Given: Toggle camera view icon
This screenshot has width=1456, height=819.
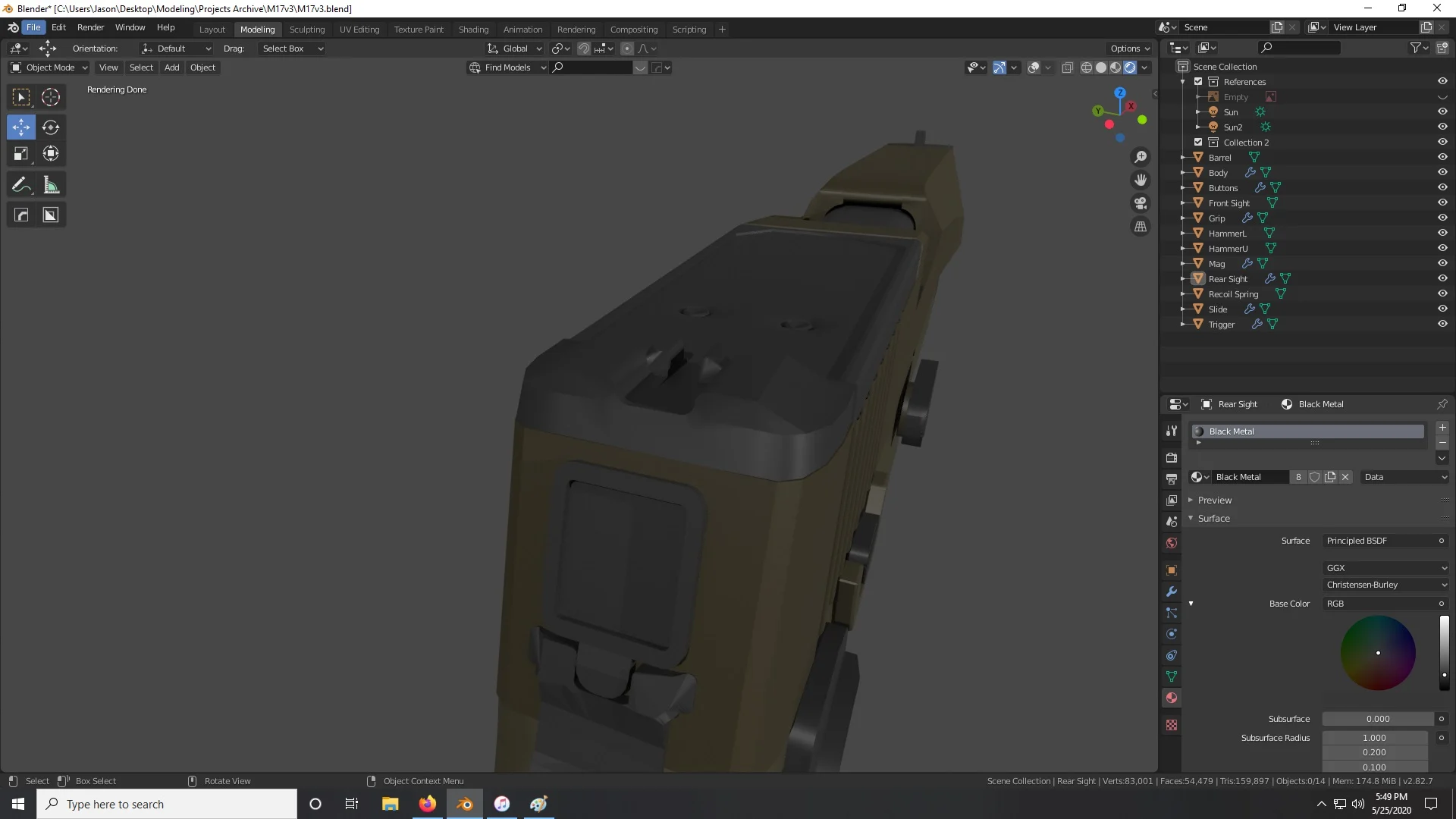Looking at the screenshot, I should pyautogui.click(x=1141, y=203).
